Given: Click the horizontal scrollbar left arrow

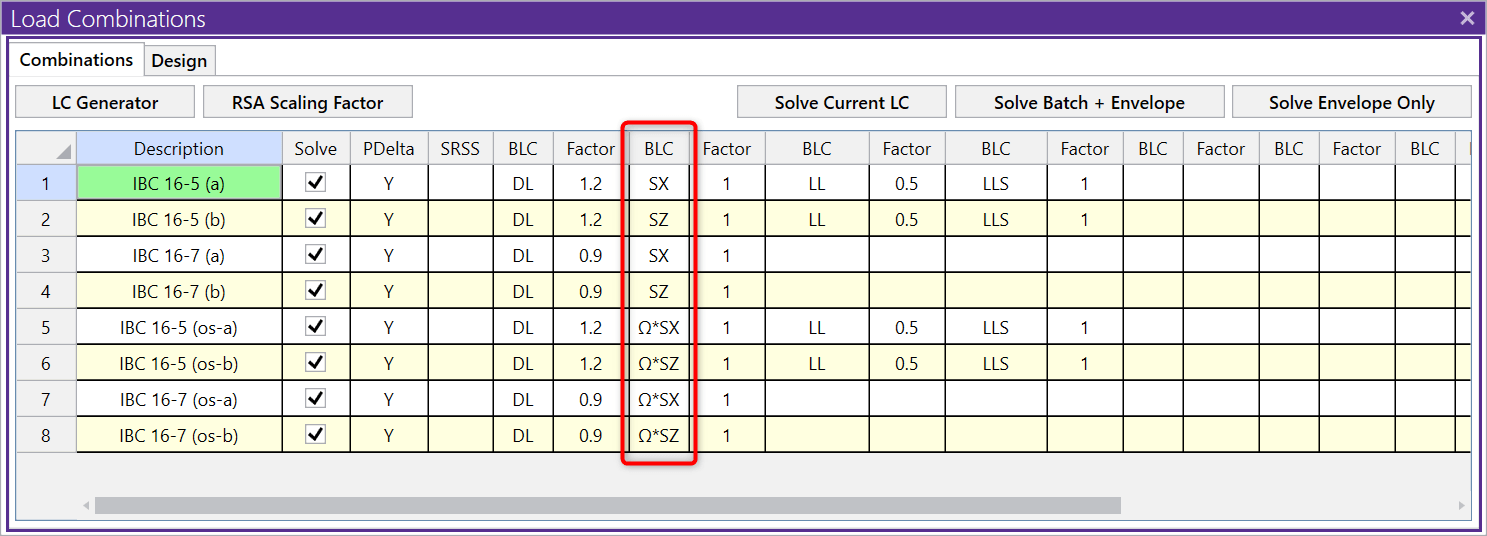Looking at the screenshot, I should (x=86, y=506).
